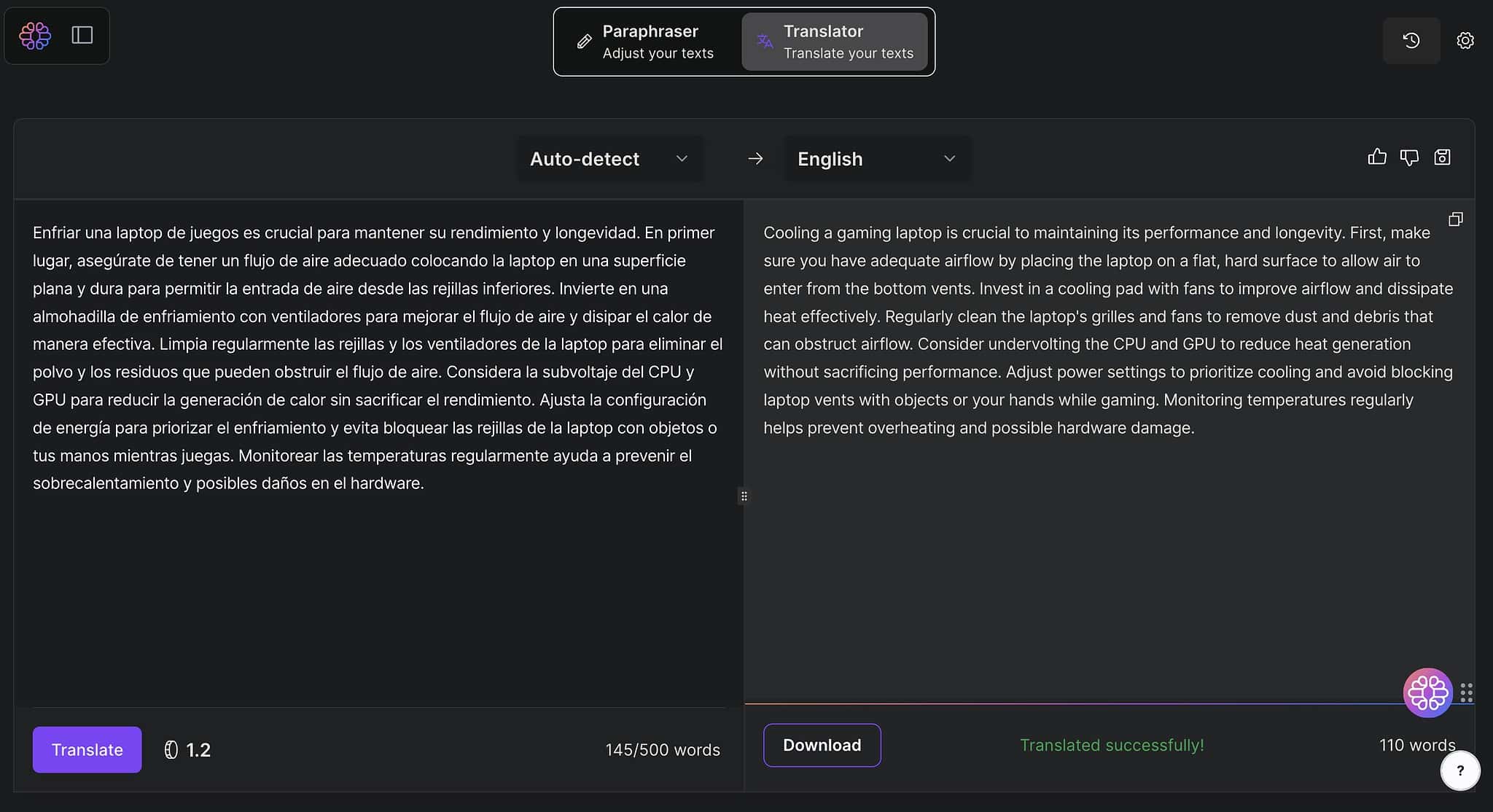The image size is (1493, 812).
Task: Click the '145/500 words' counter
Action: coord(662,750)
